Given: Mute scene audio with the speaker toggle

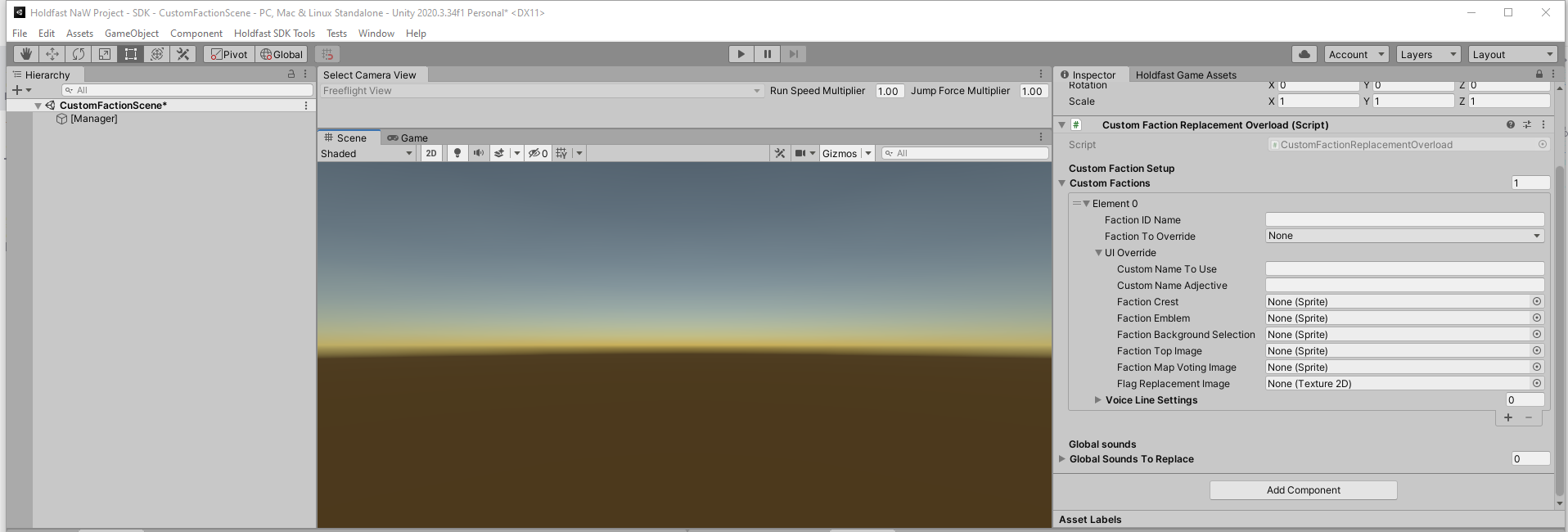Looking at the screenshot, I should pos(479,153).
